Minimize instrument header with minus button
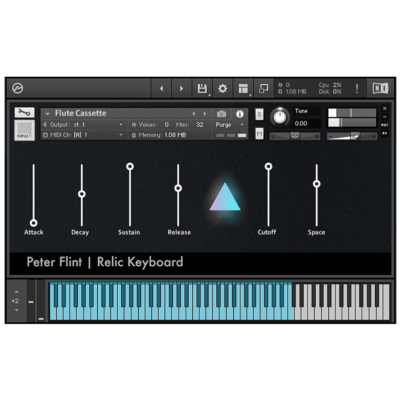 (x=385, y=117)
